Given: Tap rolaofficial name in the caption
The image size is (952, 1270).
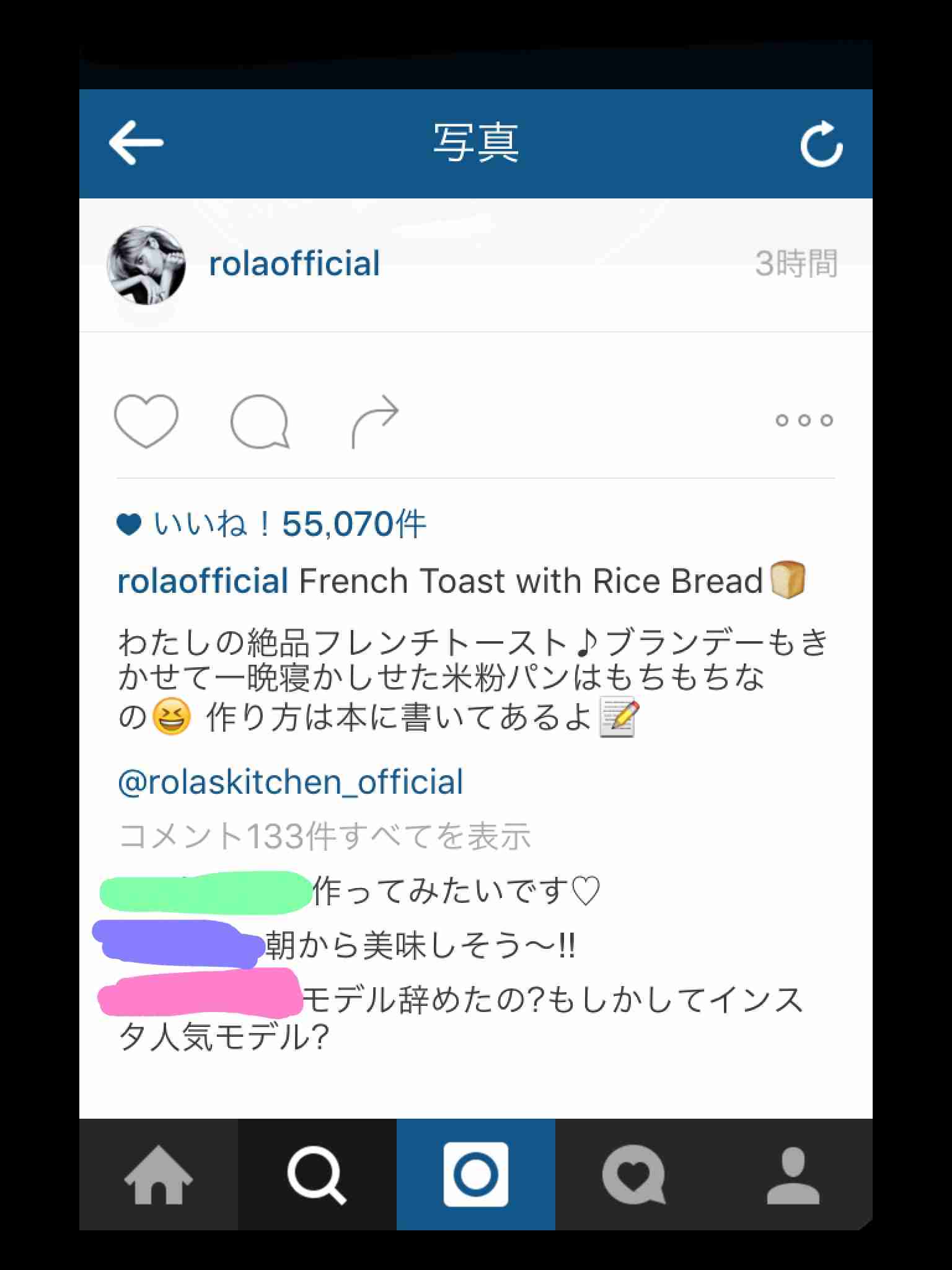Looking at the screenshot, I should [x=203, y=581].
